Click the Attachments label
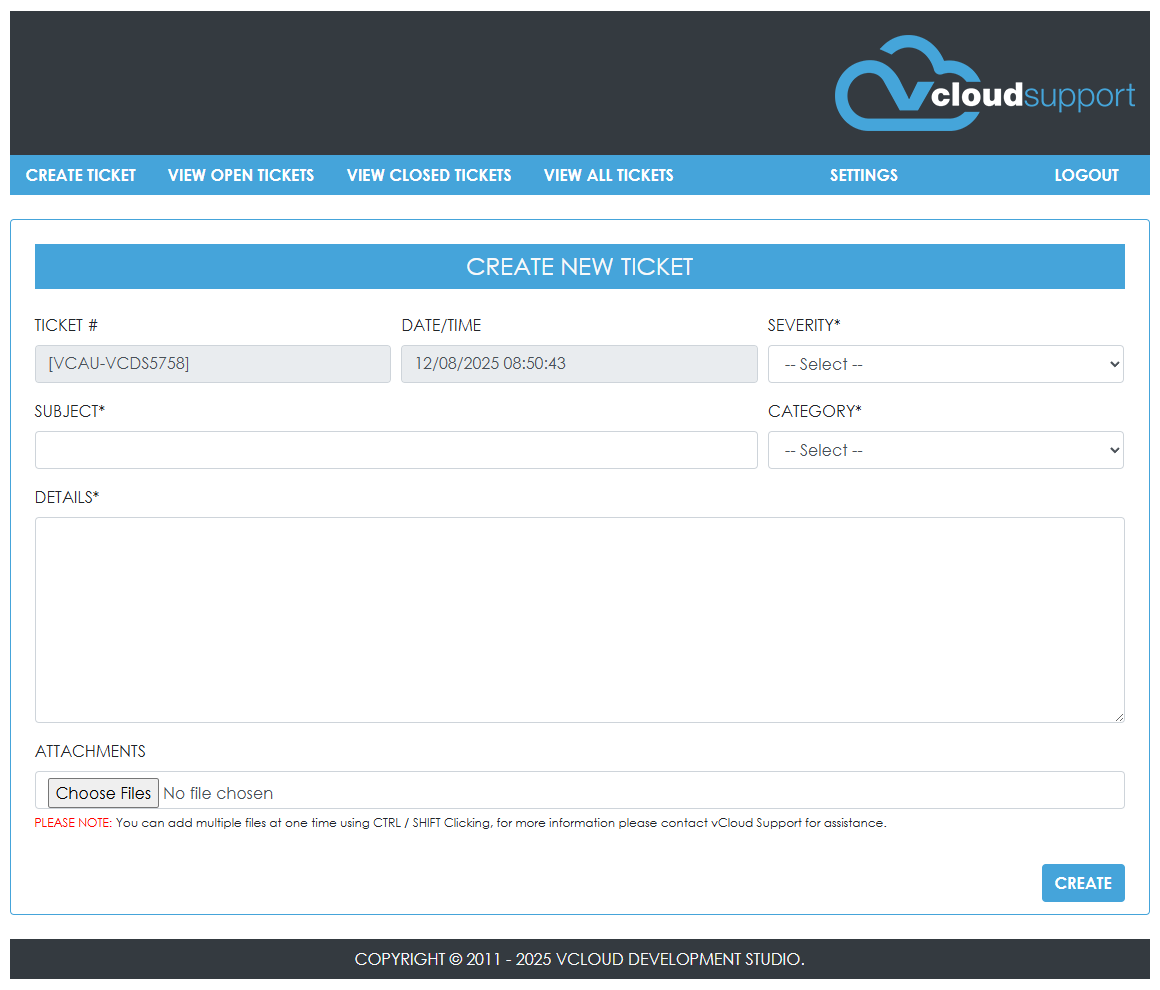1160x990 pixels. tap(90, 751)
